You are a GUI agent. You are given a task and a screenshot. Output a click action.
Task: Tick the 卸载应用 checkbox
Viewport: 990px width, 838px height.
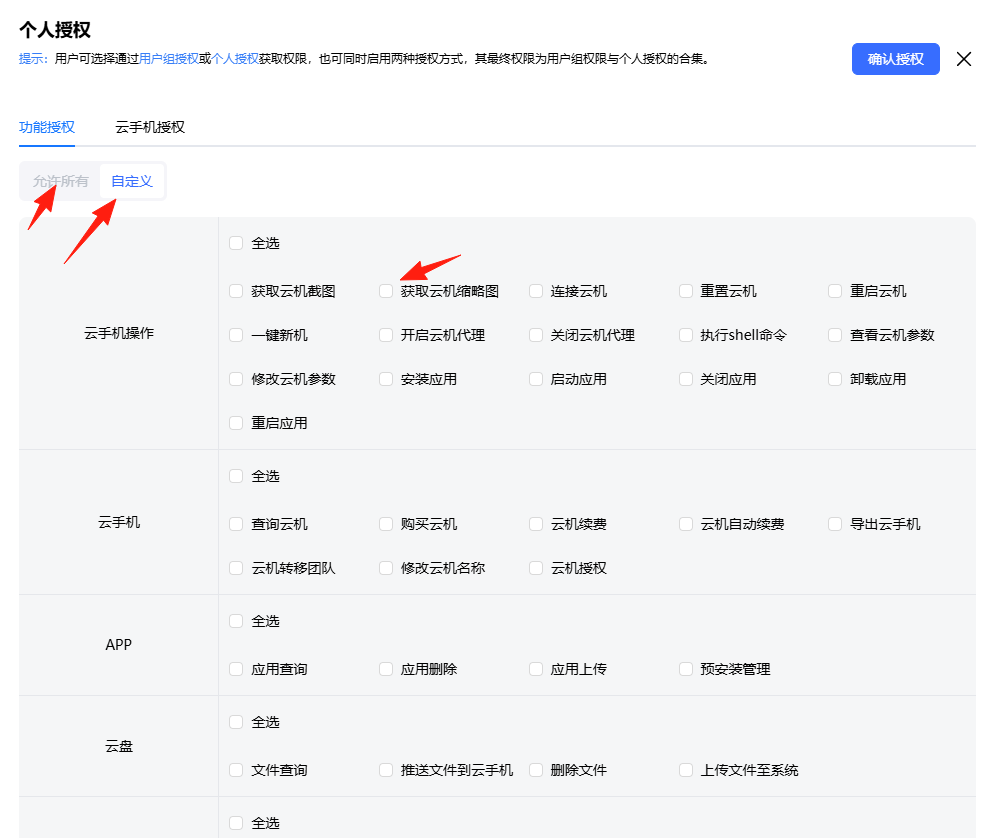click(836, 379)
